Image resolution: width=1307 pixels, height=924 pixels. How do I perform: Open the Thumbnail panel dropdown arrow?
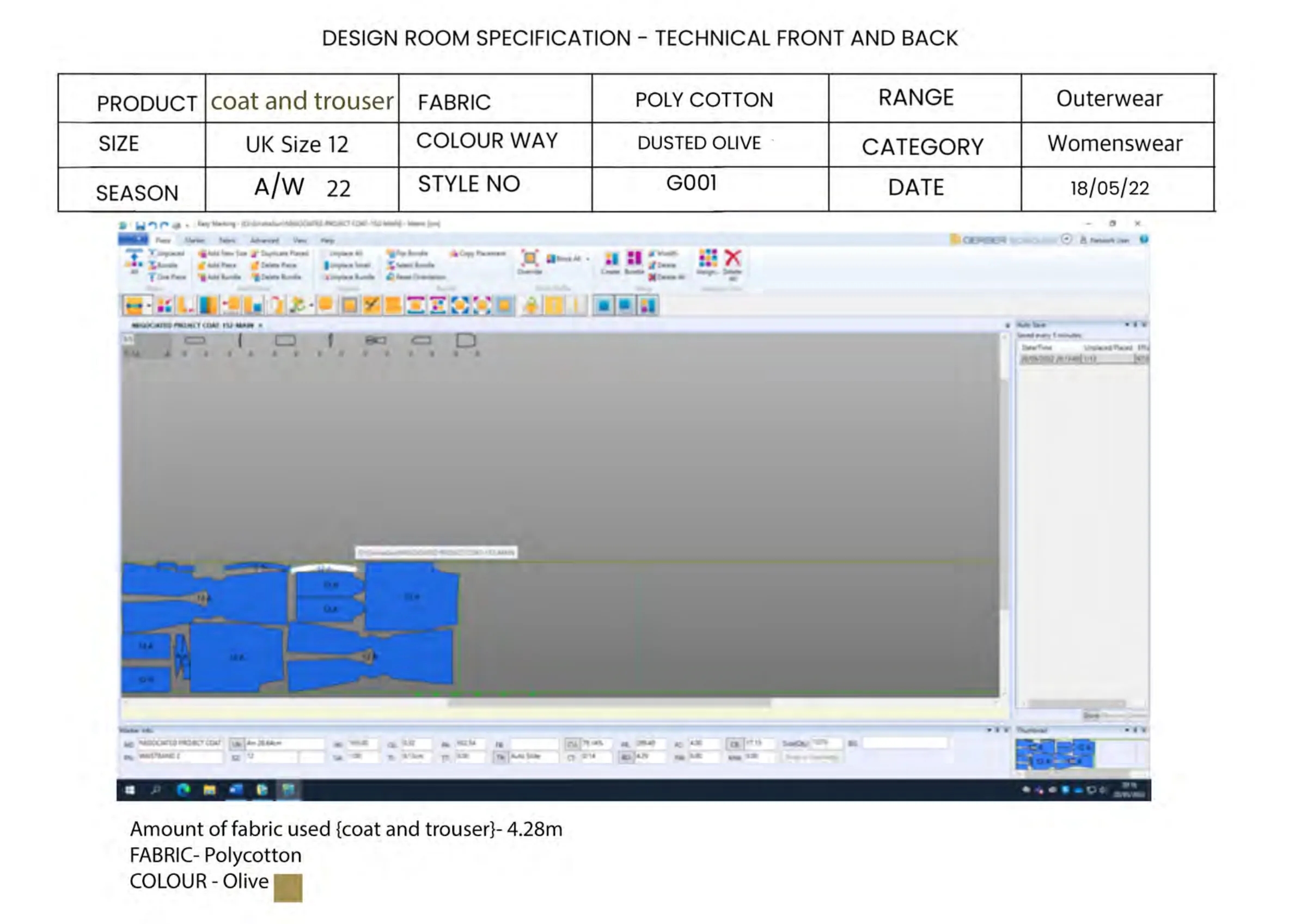tap(1127, 730)
